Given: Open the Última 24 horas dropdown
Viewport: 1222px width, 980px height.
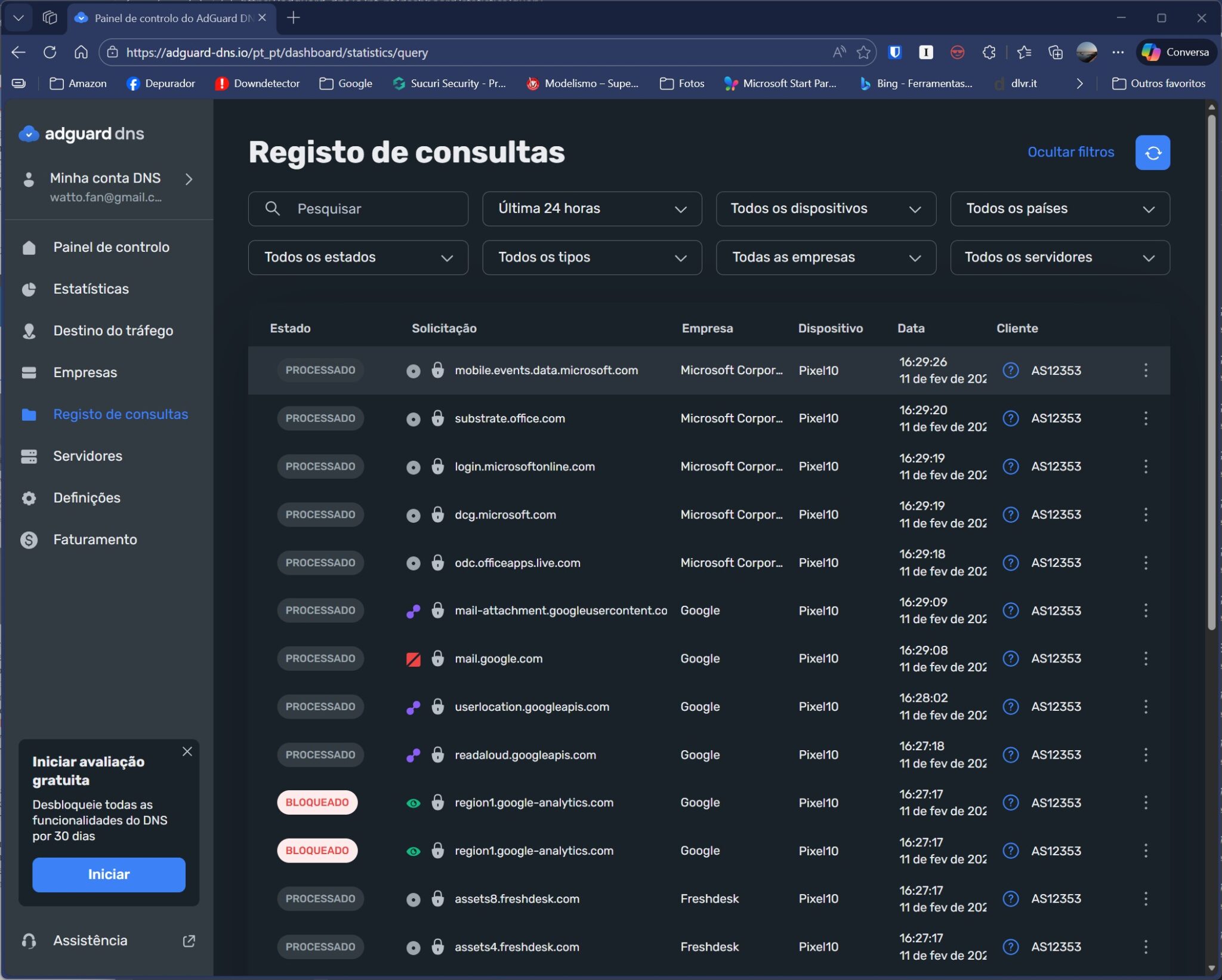Looking at the screenshot, I should pyautogui.click(x=591, y=209).
